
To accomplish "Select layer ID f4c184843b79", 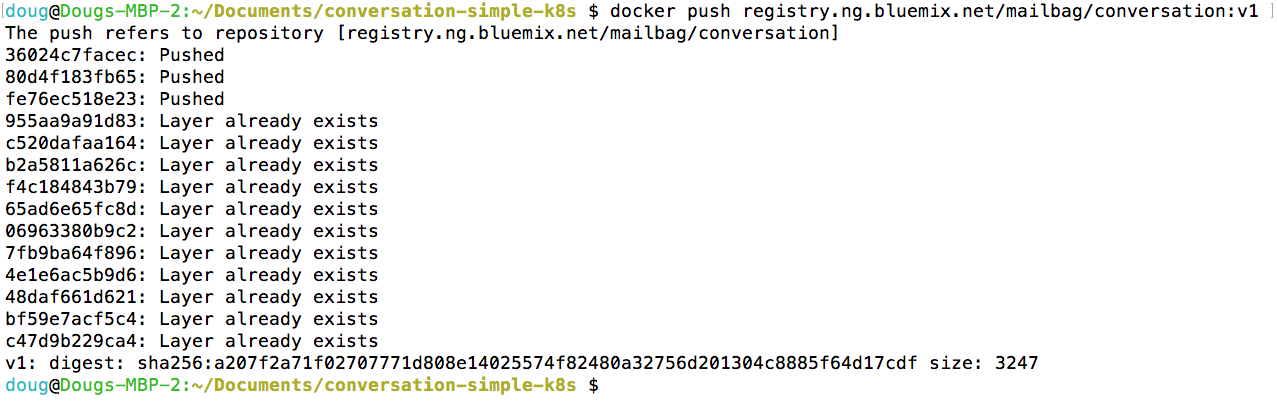I will pos(71,187).
